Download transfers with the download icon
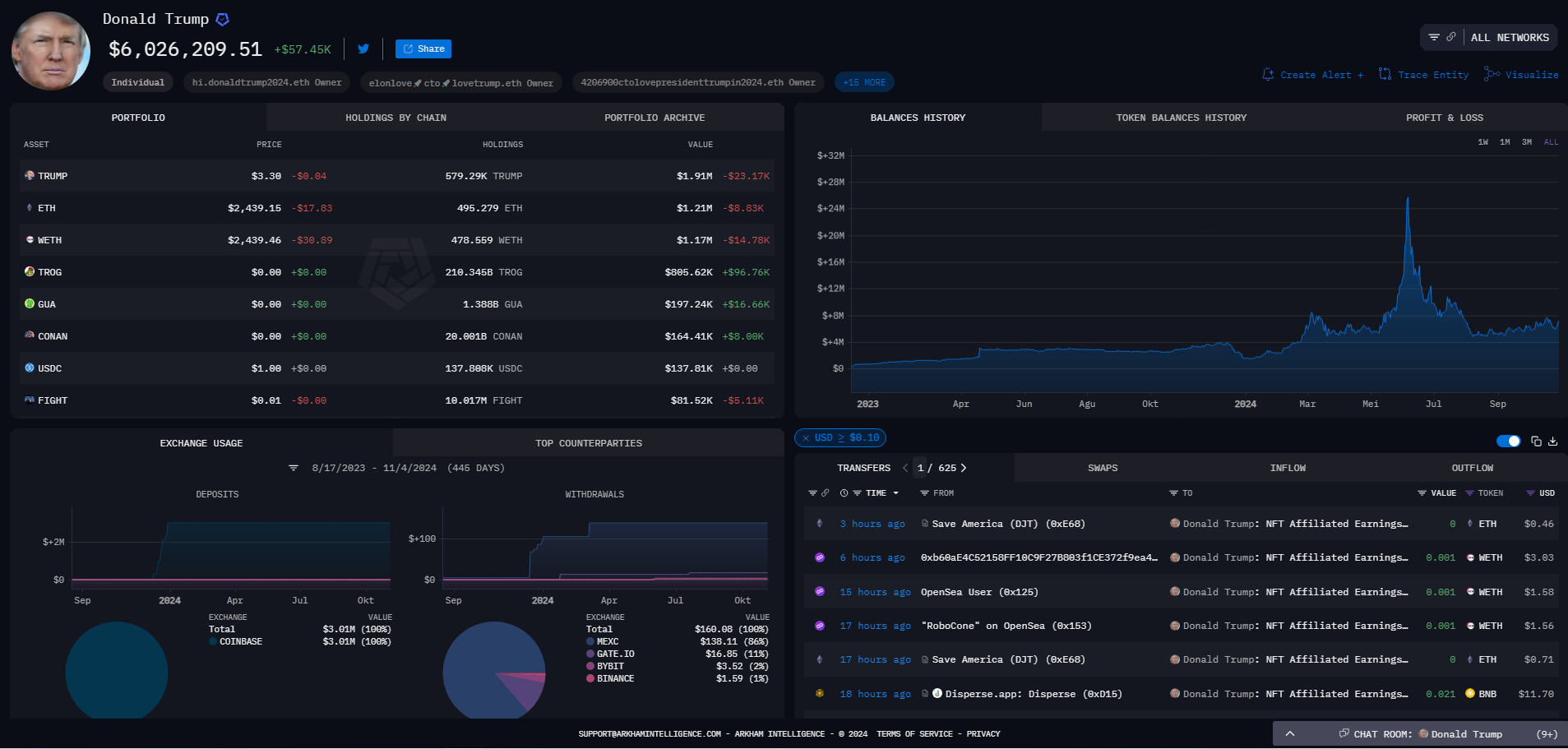 [x=1553, y=442]
